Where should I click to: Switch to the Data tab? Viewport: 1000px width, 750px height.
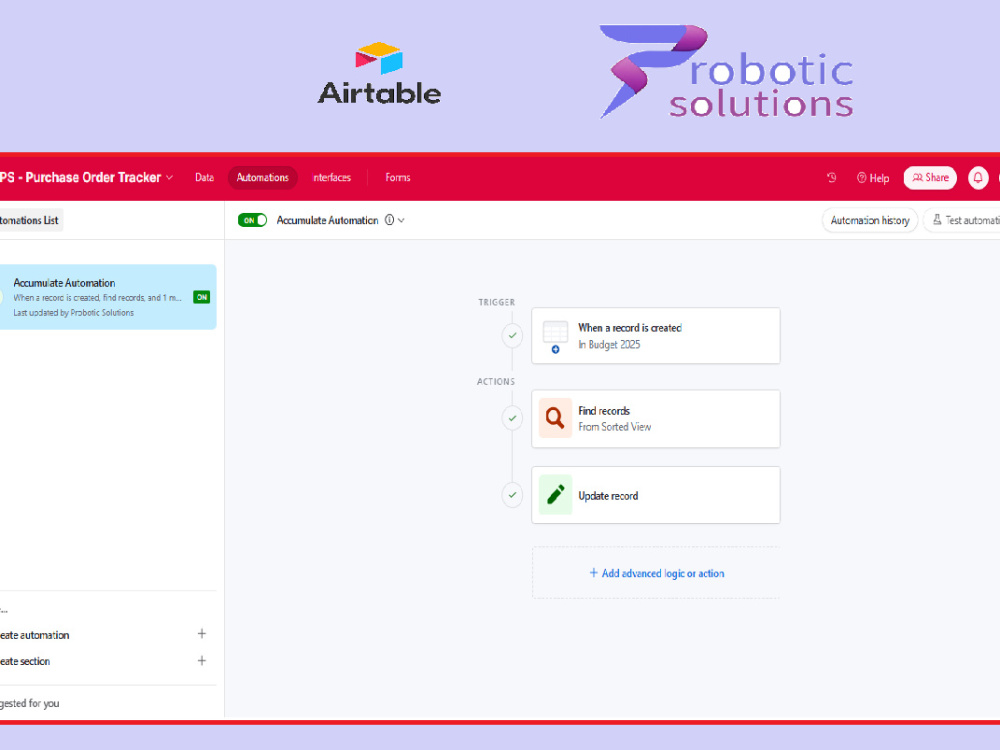[204, 177]
